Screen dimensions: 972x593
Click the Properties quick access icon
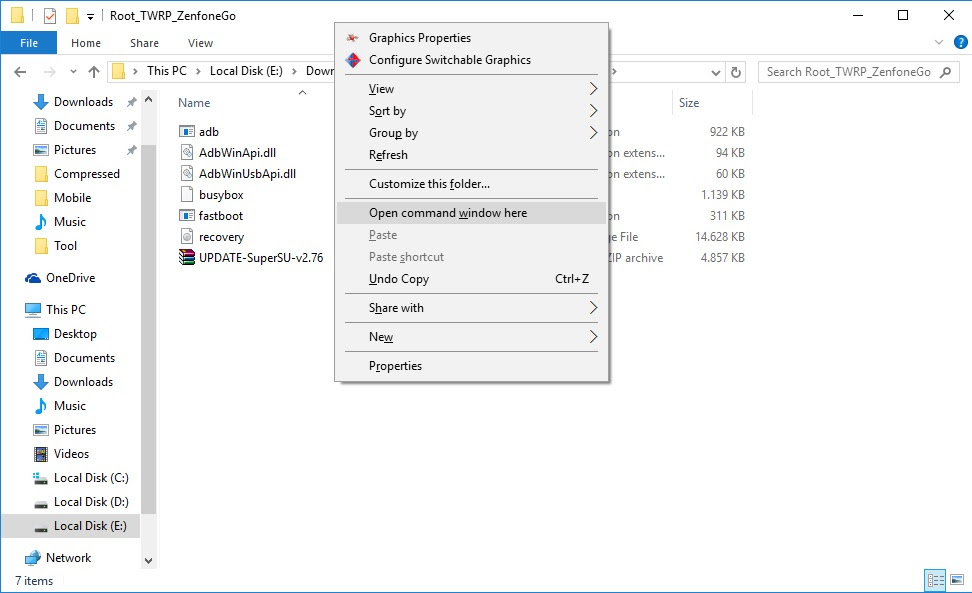tap(50, 15)
